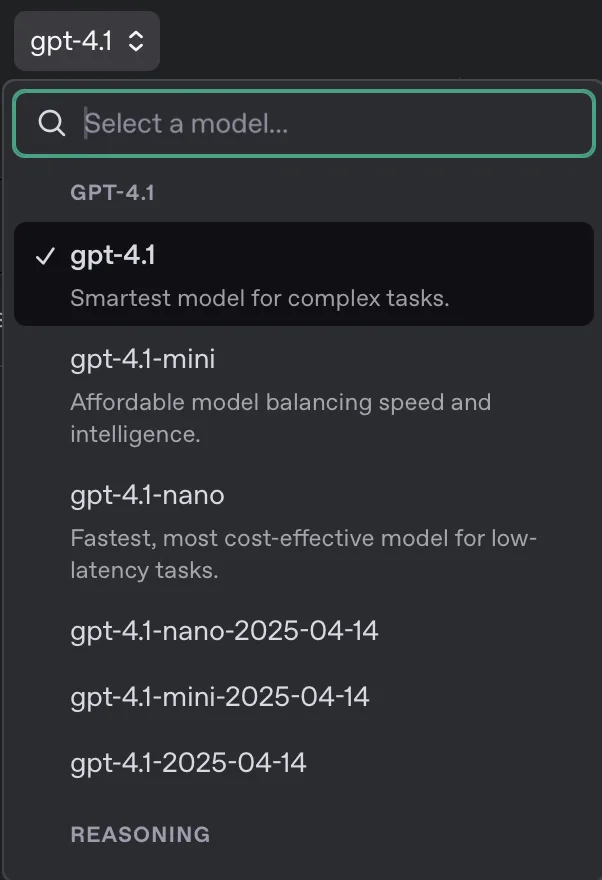
Task: Click the checkmark icon beside gpt-4.1
Action: [x=45, y=256]
